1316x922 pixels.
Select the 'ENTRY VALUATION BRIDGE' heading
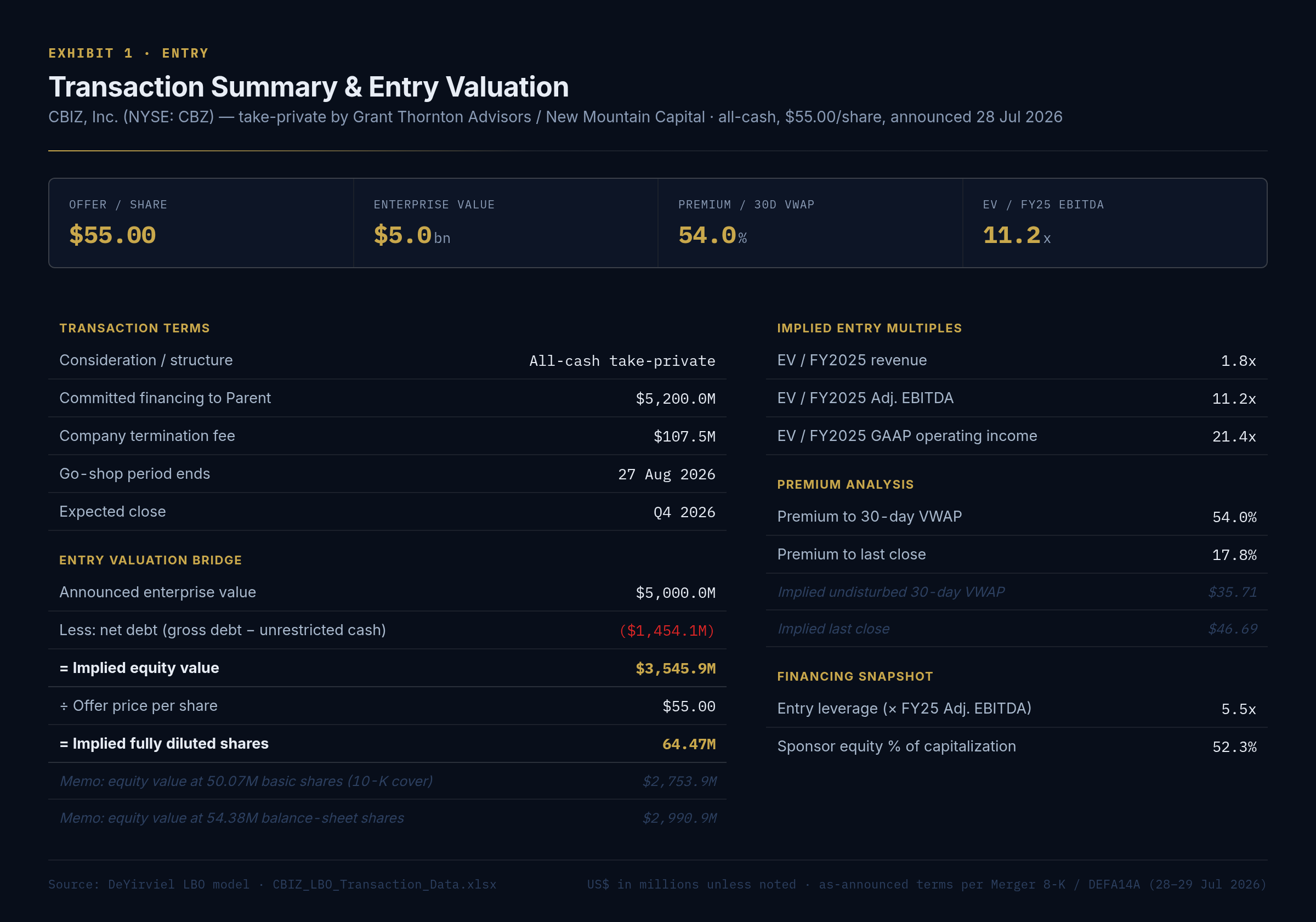click(151, 560)
